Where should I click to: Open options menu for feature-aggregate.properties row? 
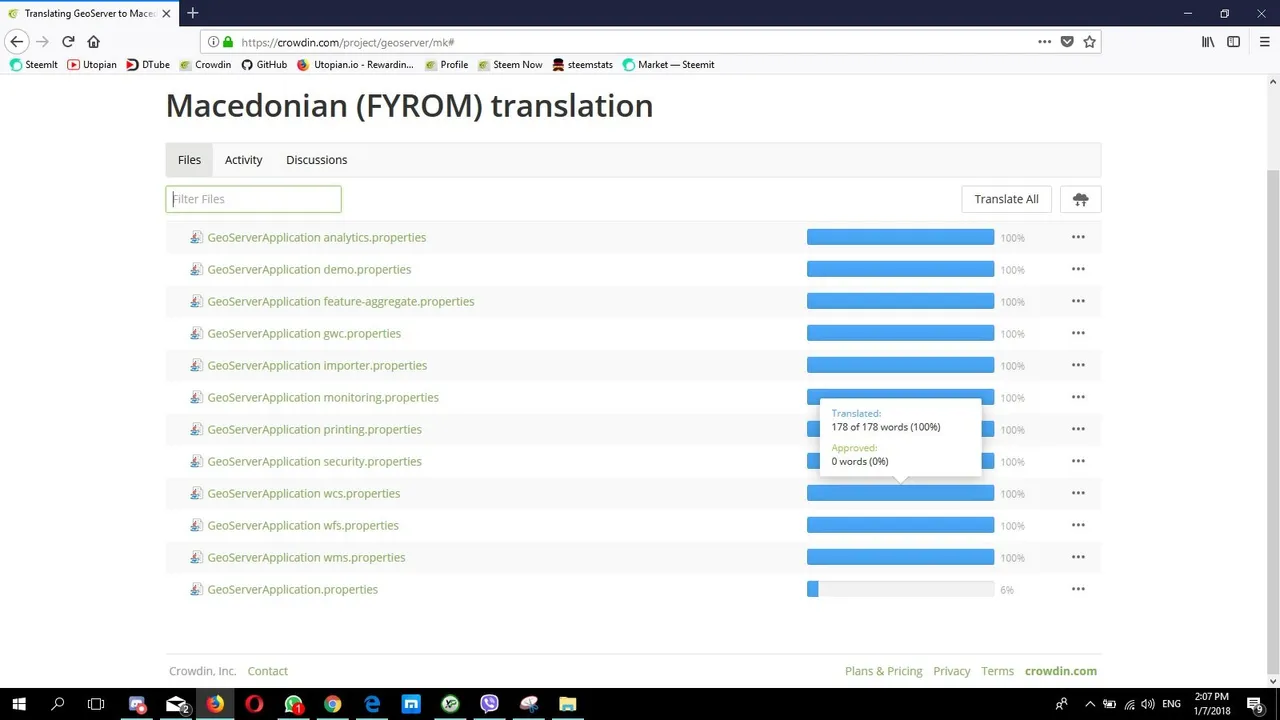click(x=1078, y=301)
